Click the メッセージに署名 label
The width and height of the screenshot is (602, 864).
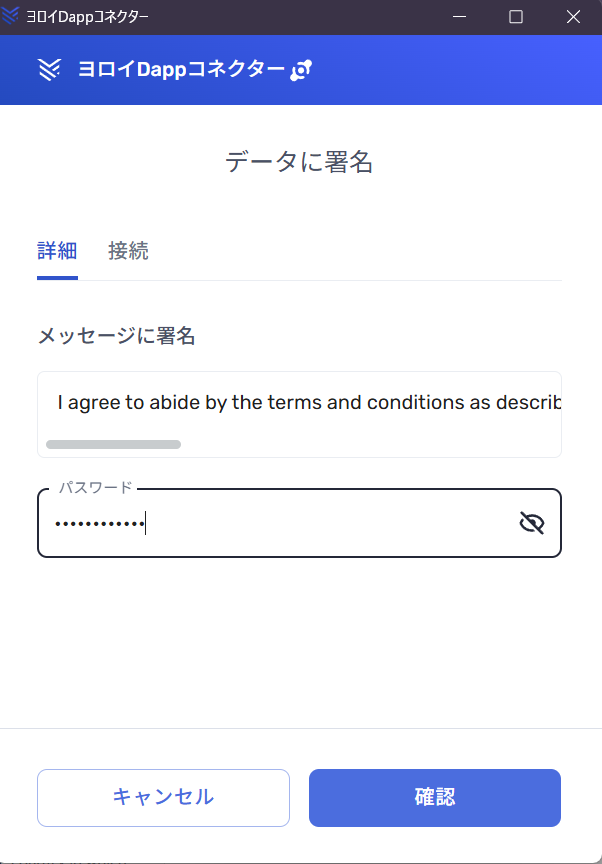tap(116, 336)
